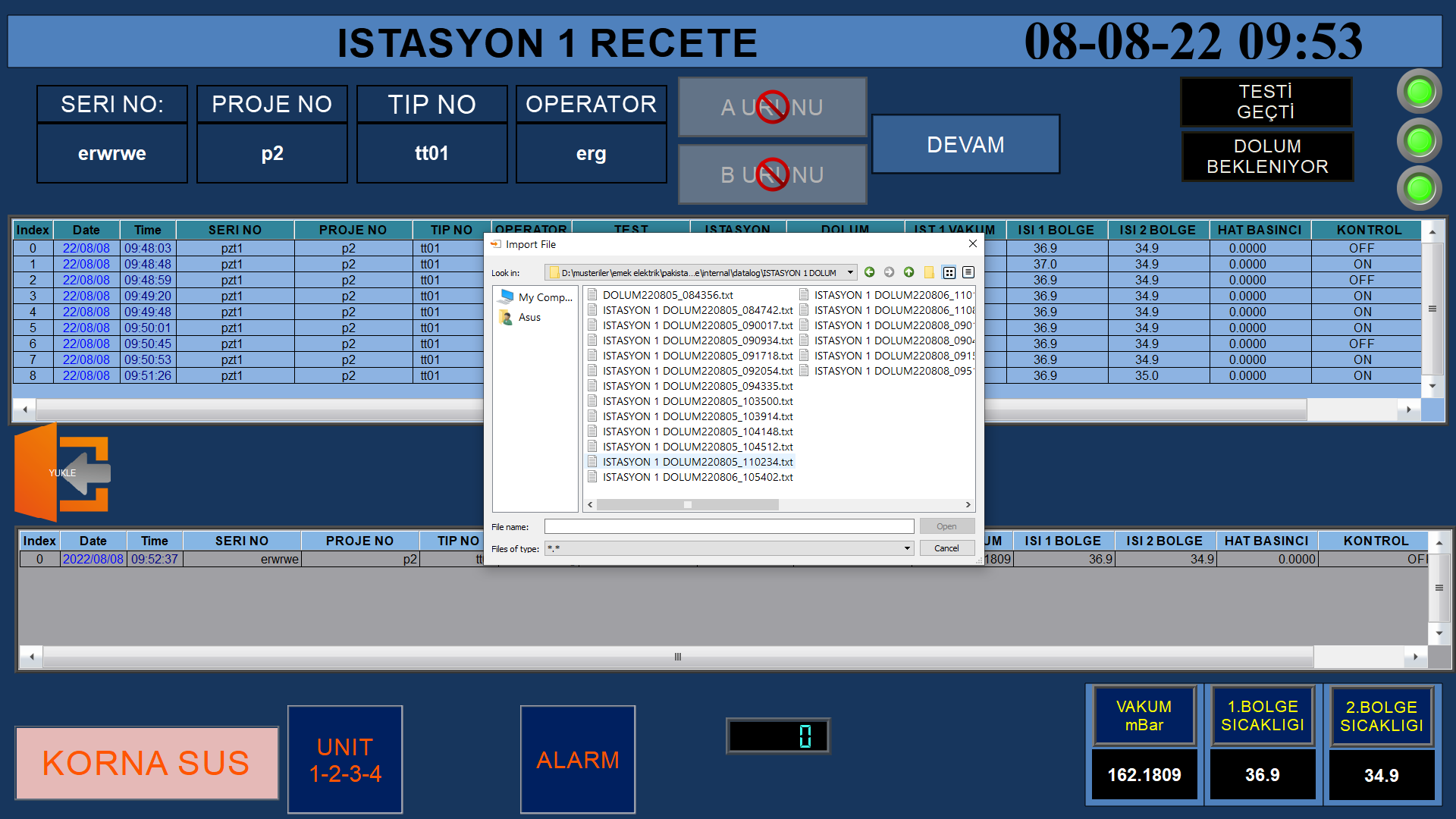Toggle the A URUNU product selector
1456x819 pixels.
tap(772, 107)
